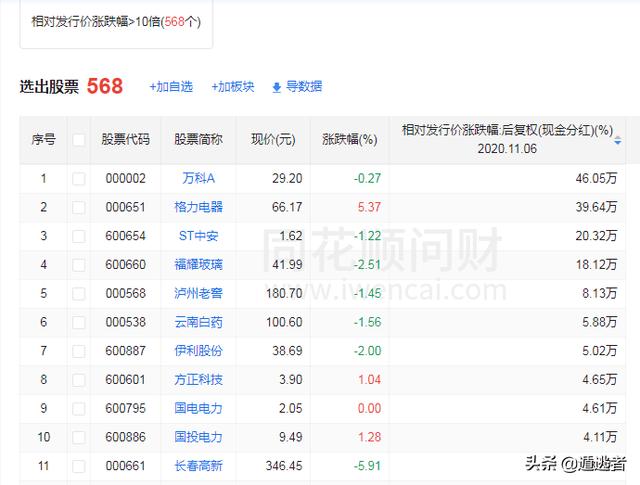
Task: Click the 序号 column header
Action: click(43, 140)
